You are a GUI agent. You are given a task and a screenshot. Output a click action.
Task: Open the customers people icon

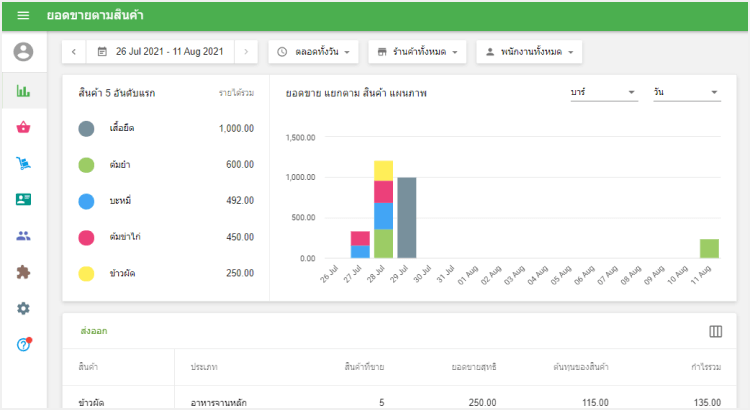(24, 236)
